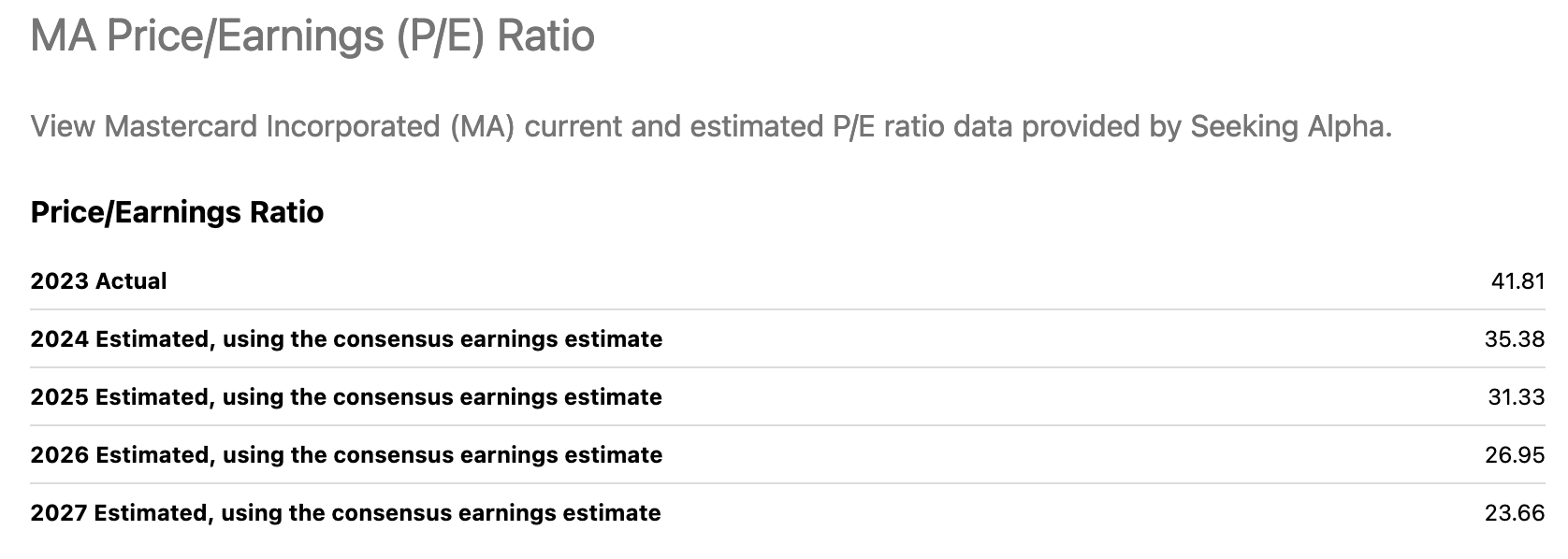Click the "(MA)" ticker in the description
Screen dimensions: 1568x559
coord(482,126)
